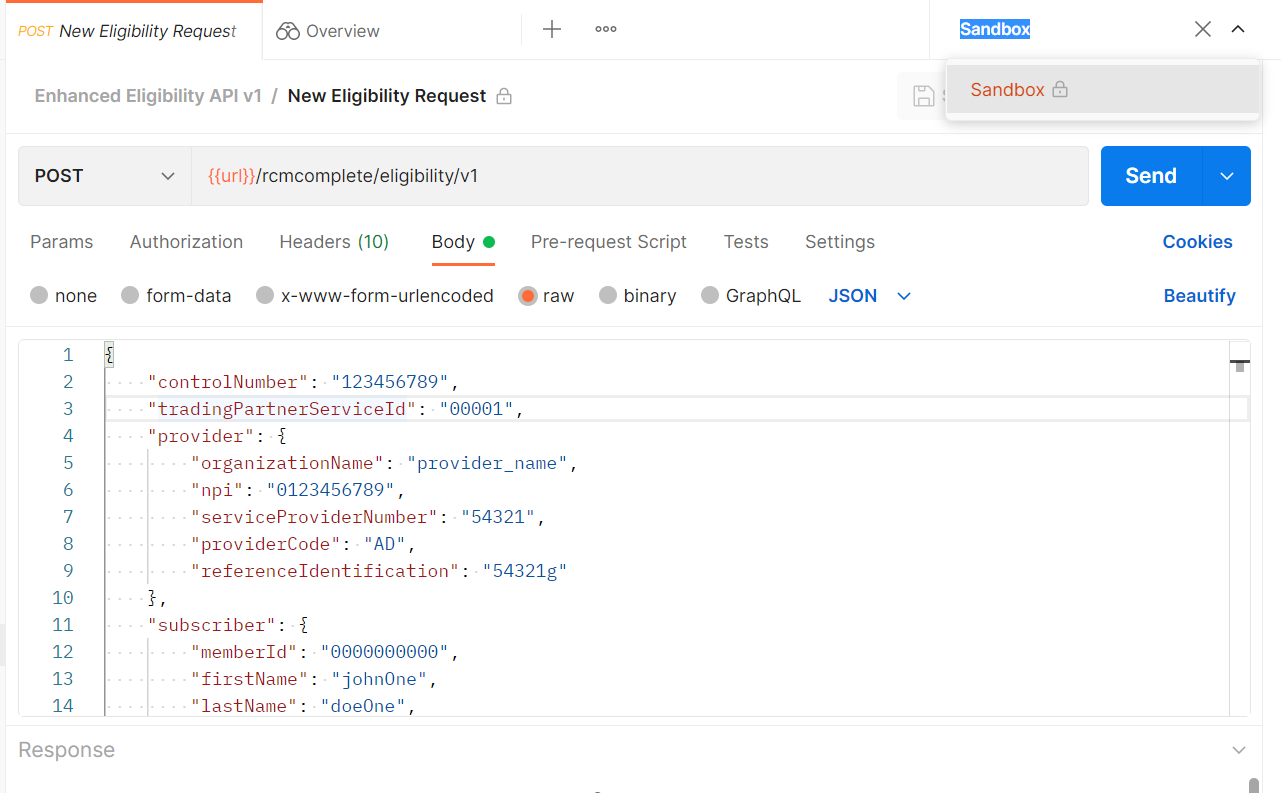Image resolution: width=1281 pixels, height=793 pixels.
Task: Collapse the environment dropdown with up chevron
Action: 1238,29
